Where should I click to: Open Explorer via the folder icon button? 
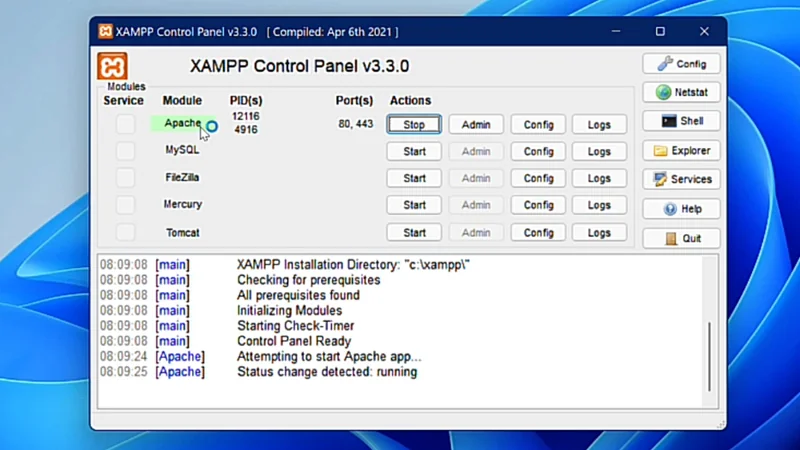click(680, 151)
